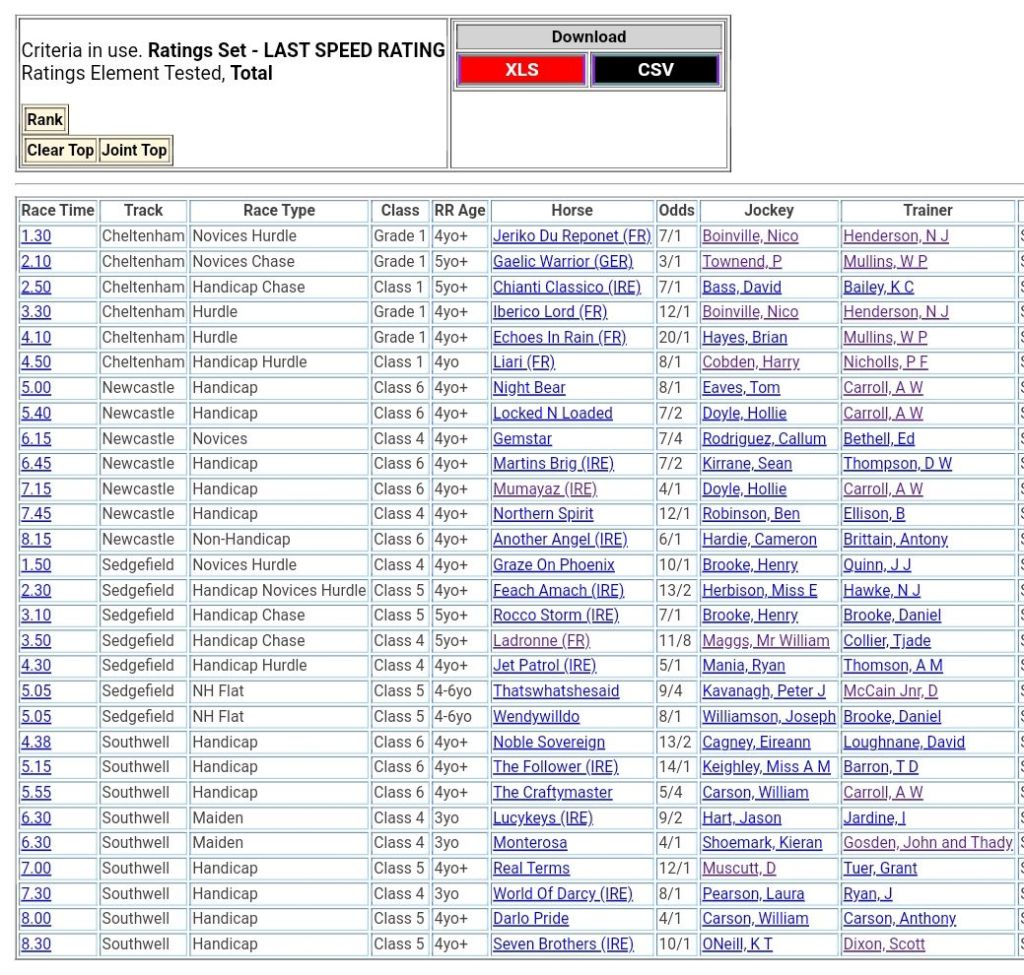Image resolution: width=1024 pixels, height=975 pixels.
Task: Open the 5.00 Newcastle race link
Action: (x=36, y=388)
